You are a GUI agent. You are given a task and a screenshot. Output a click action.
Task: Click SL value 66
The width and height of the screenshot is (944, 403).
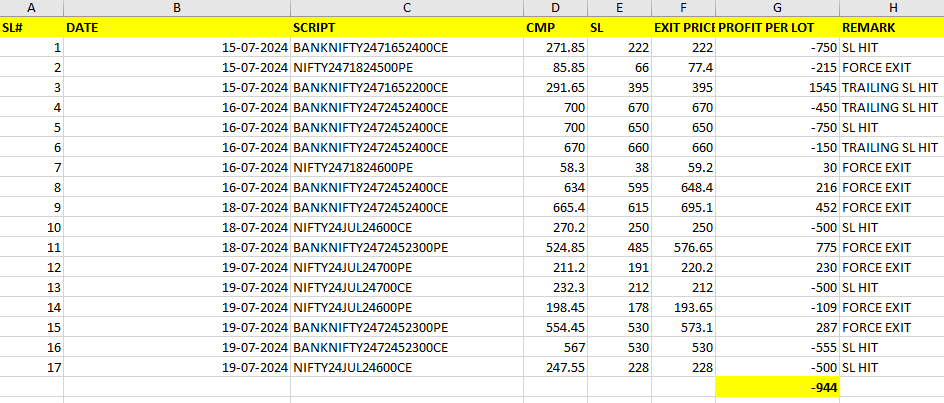point(620,67)
